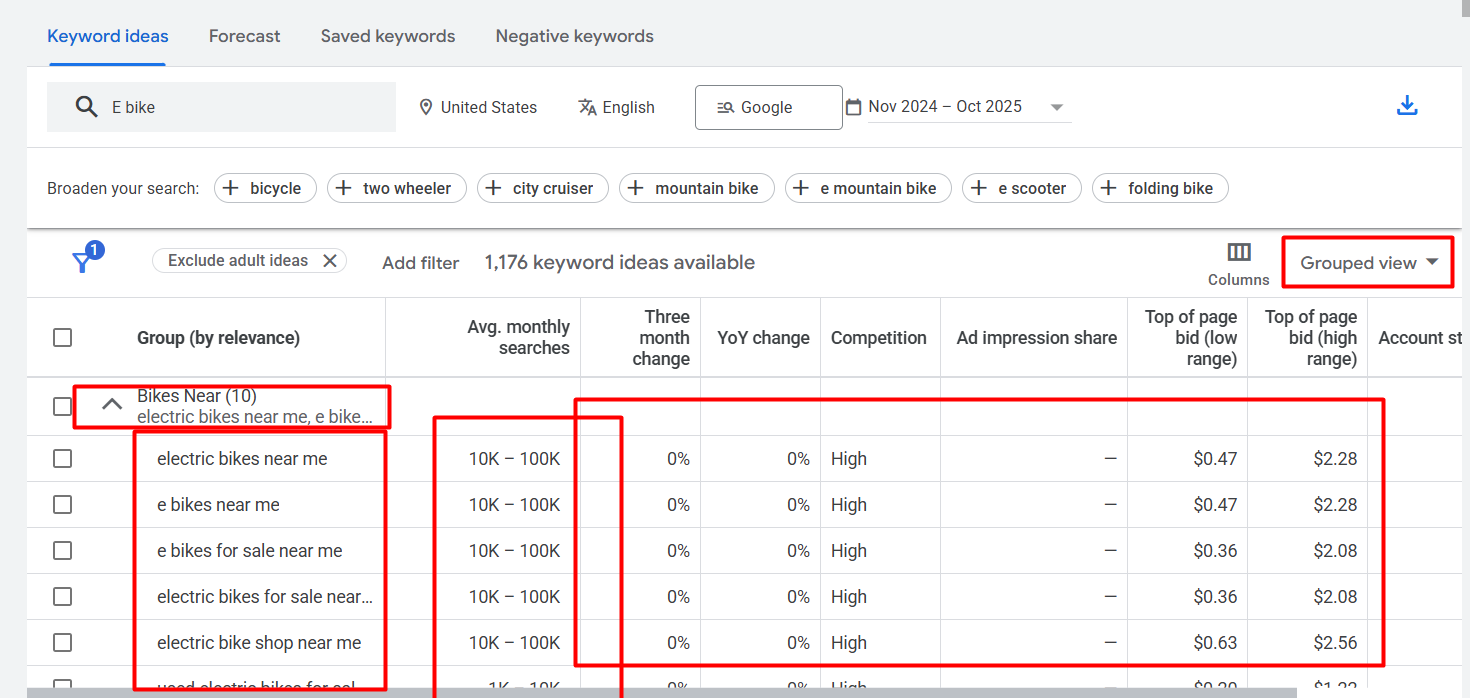1470x698 pixels.
Task: Tick the select-all header checkbox
Action: [x=62, y=338]
